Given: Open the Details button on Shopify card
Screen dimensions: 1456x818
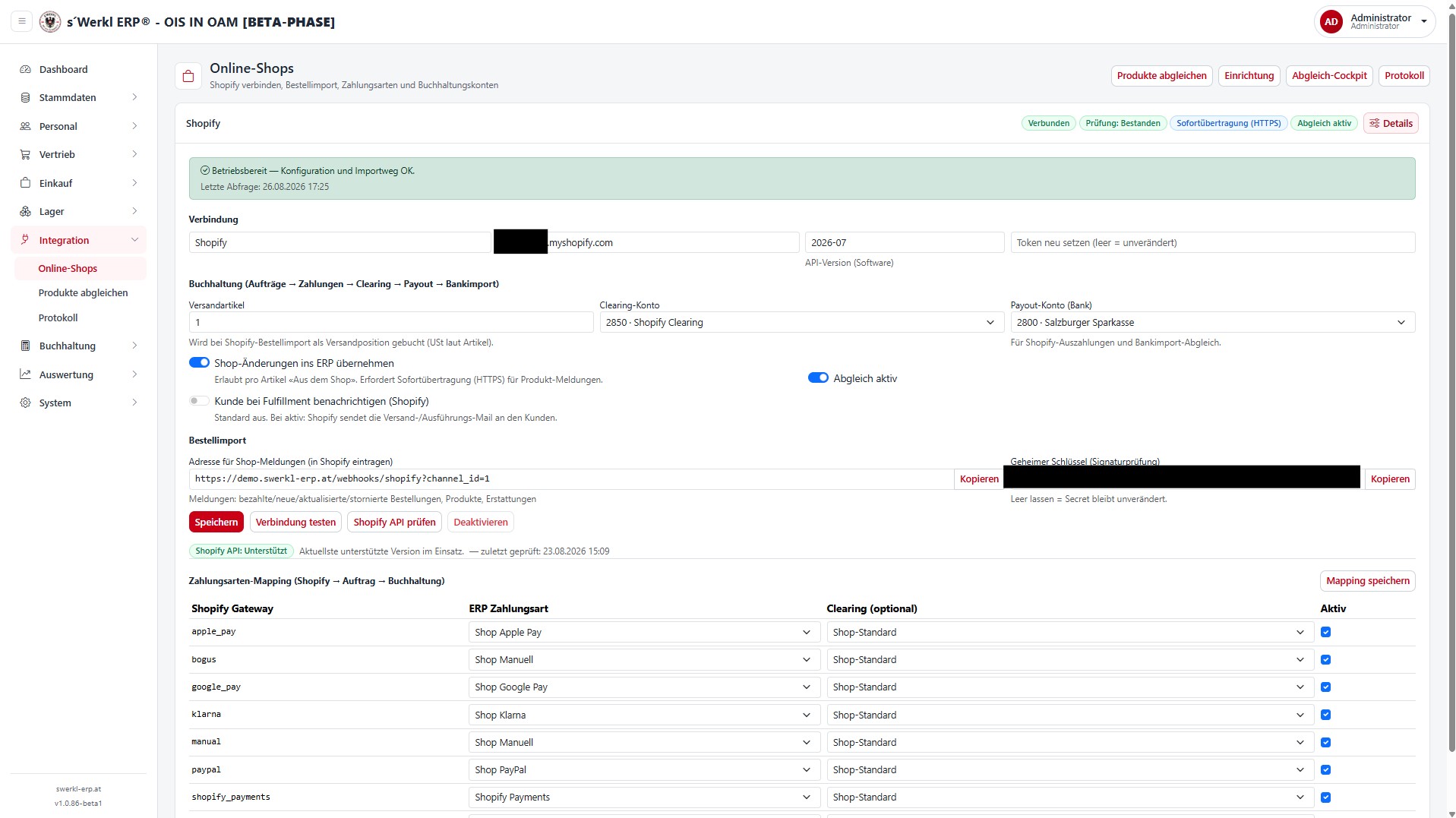Looking at the screenshot, I should point(1391,123).
